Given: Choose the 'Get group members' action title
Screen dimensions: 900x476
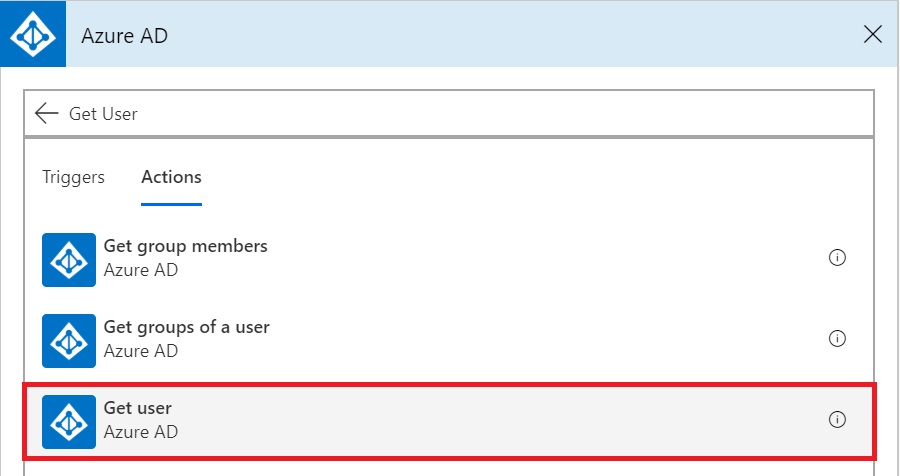Looking at the screenshot, I should point(185,246).
